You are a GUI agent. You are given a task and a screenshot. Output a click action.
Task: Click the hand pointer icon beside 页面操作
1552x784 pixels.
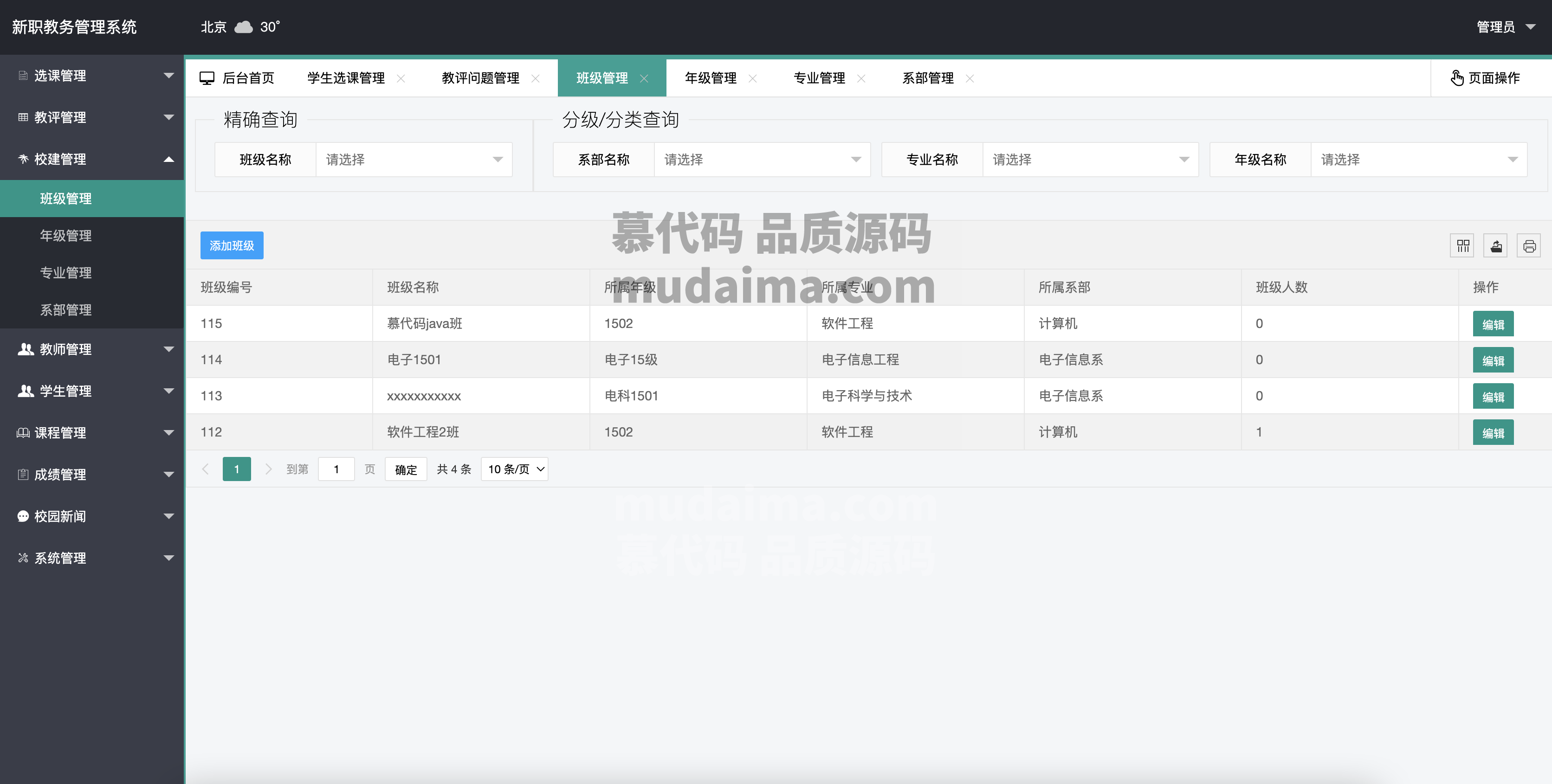click(1457, 78)
